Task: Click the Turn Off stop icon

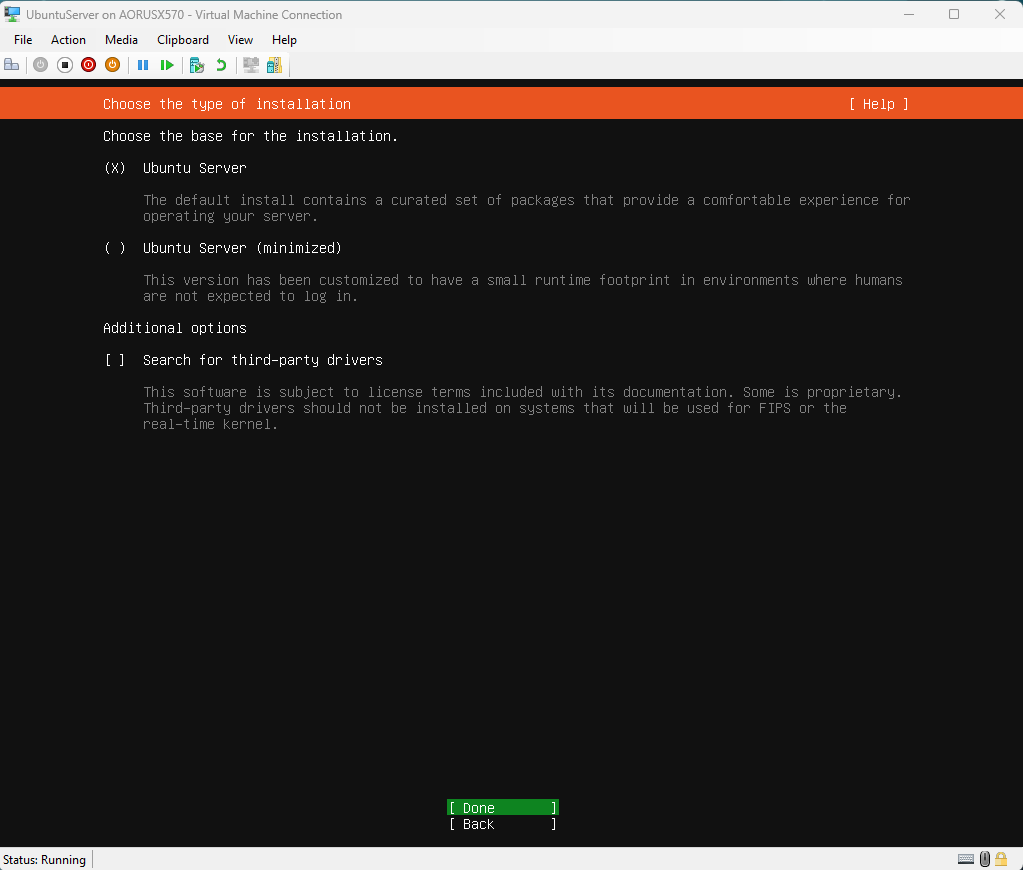Action: (65, 65)
